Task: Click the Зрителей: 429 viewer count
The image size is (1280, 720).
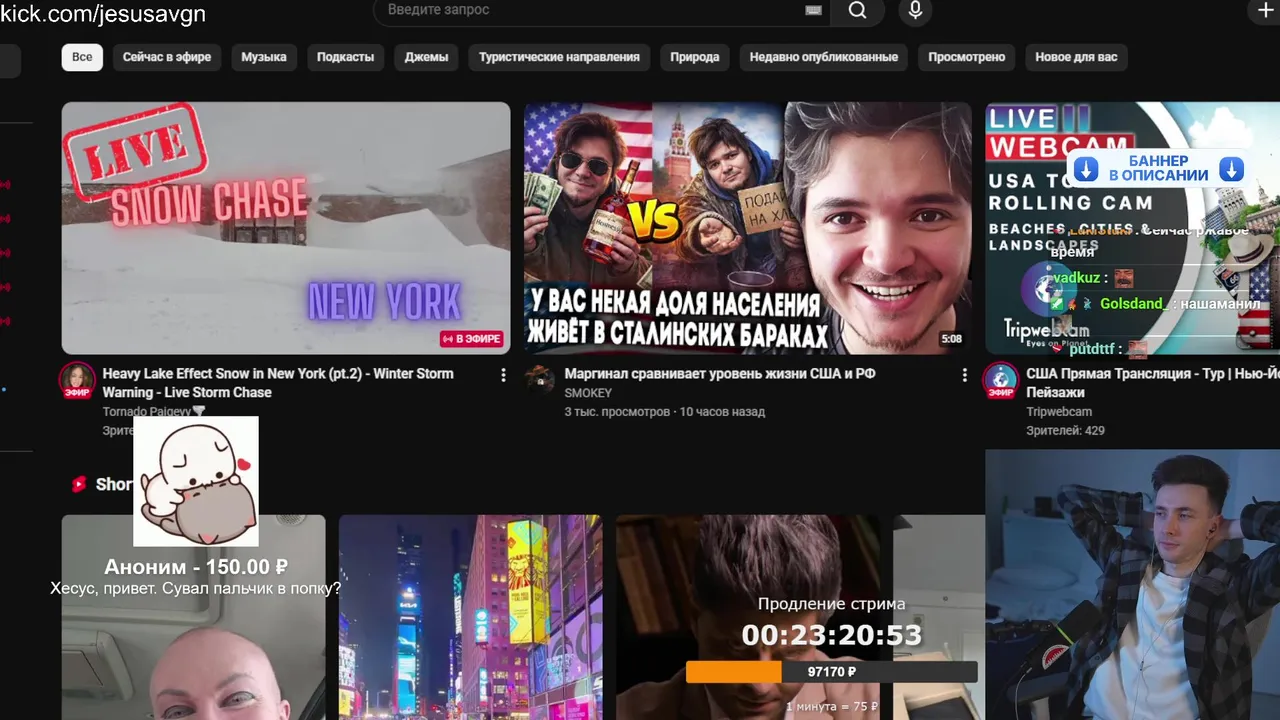Action: tap(1065, 430)
